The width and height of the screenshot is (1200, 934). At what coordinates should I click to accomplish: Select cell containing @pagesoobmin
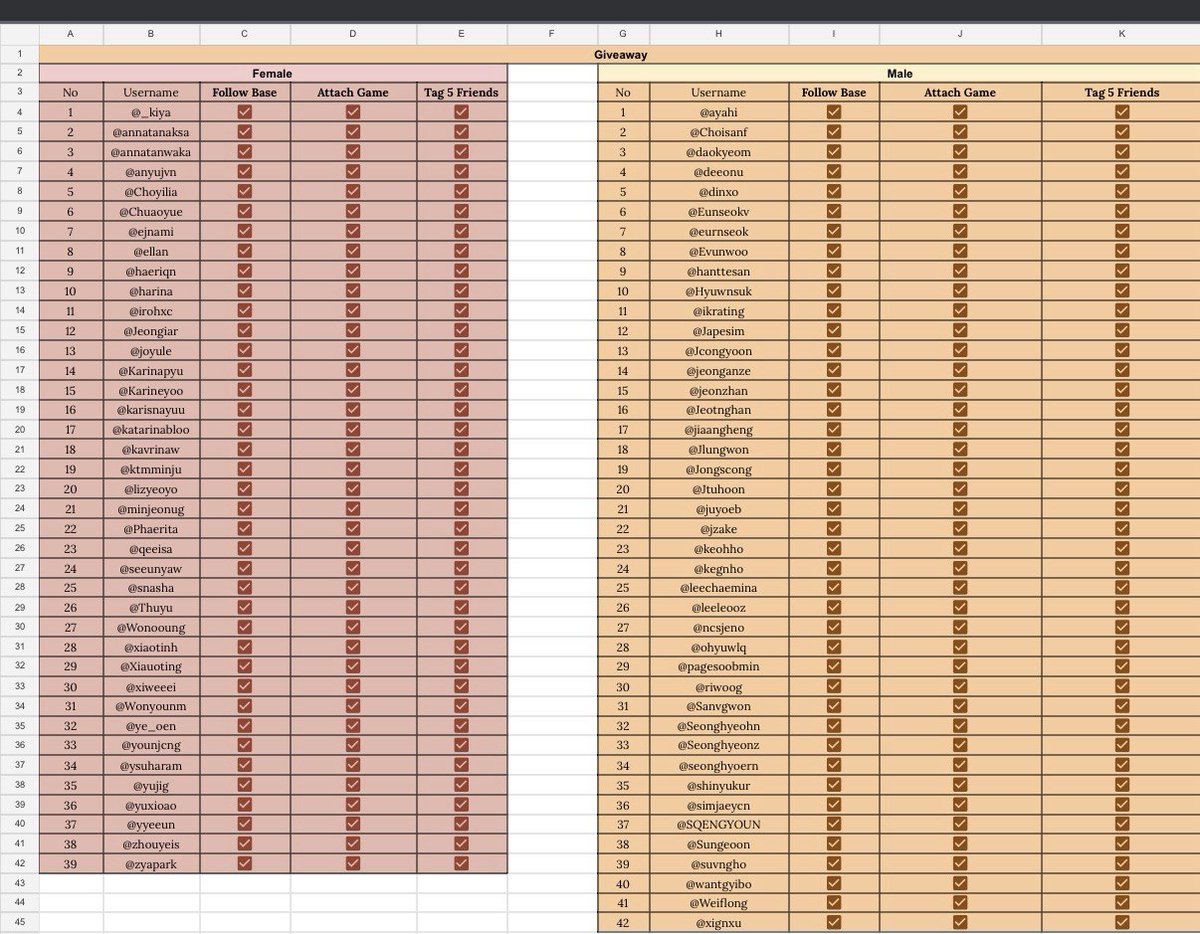pos(718,666)
